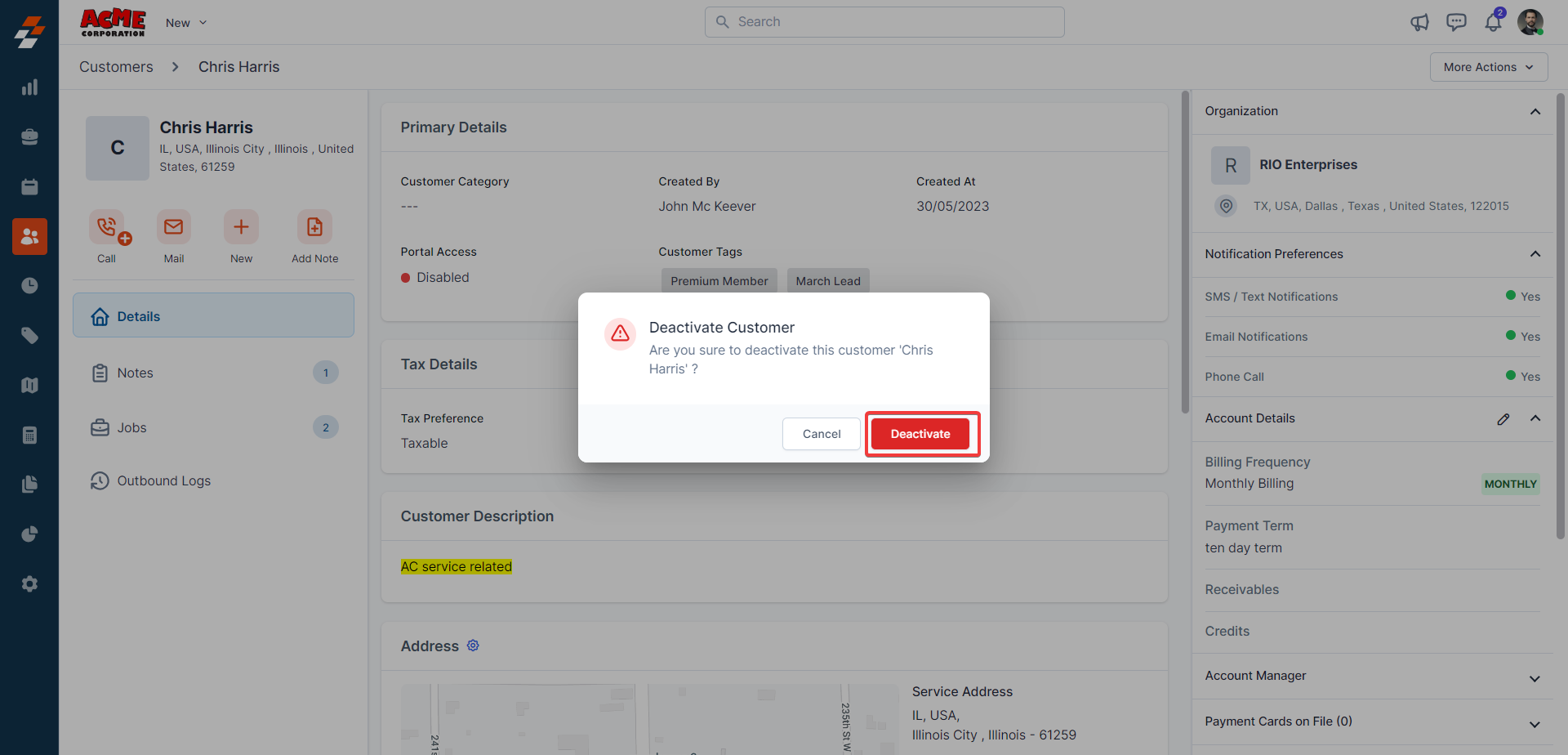Open the map icon in left sidebar
Image resolution: width=1568 pixels, height=755 pixels.
pos(29,385)
